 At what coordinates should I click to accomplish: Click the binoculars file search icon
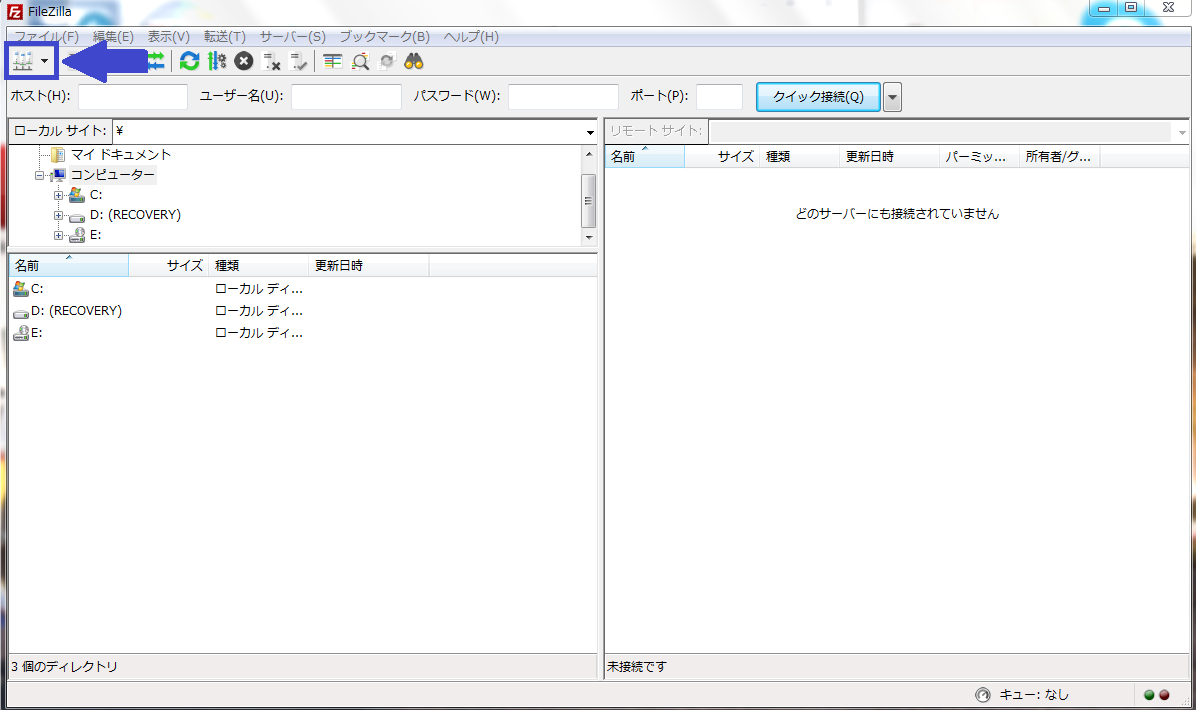[414, 61]
